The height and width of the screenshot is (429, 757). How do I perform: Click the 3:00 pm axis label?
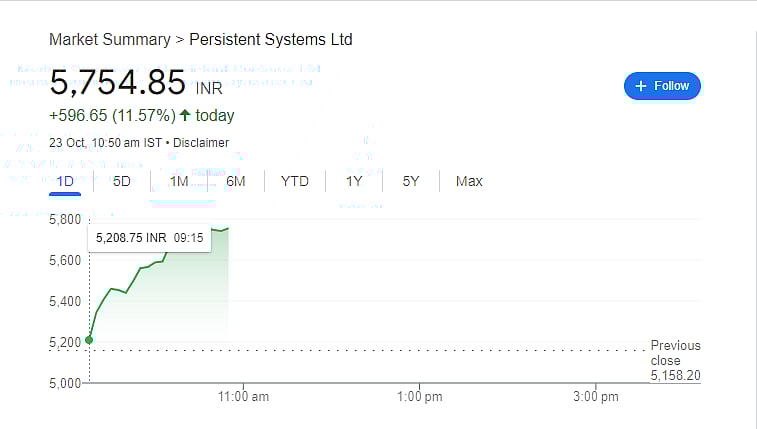coord(596,397)
